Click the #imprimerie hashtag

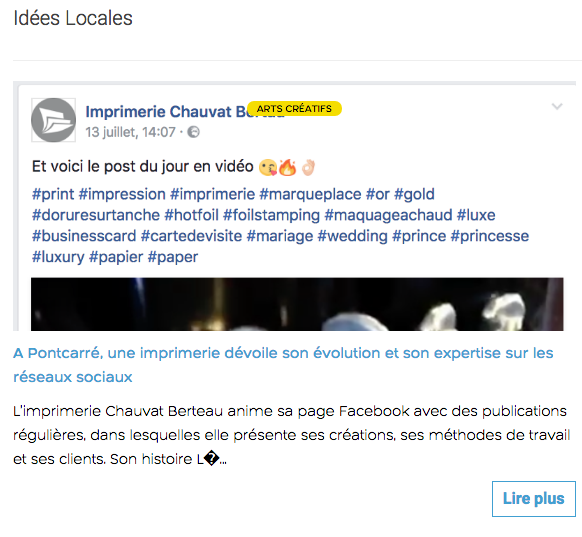(213, 194)
